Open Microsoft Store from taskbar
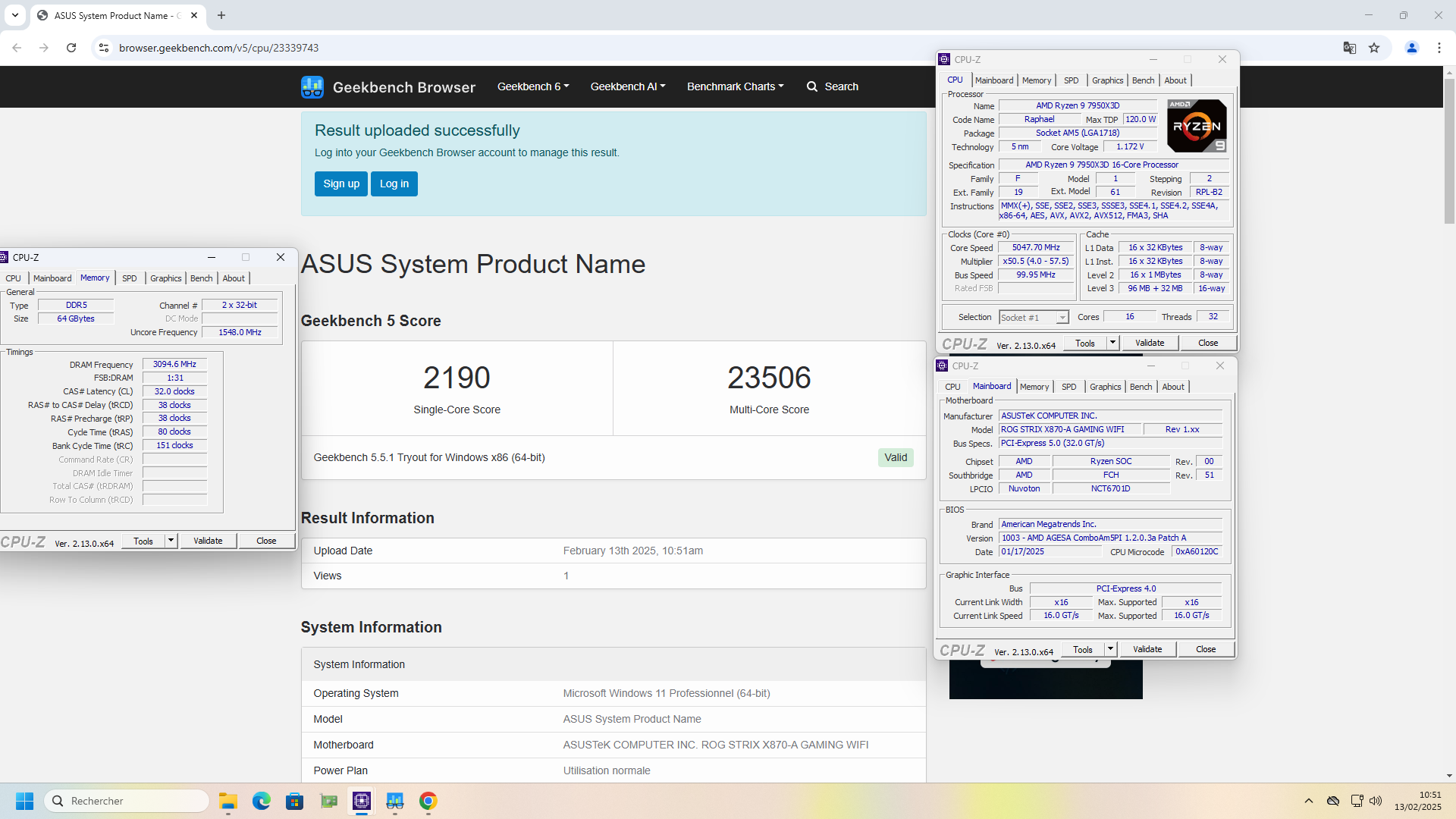Screen dimensions: 1456x819 point(295,801)
